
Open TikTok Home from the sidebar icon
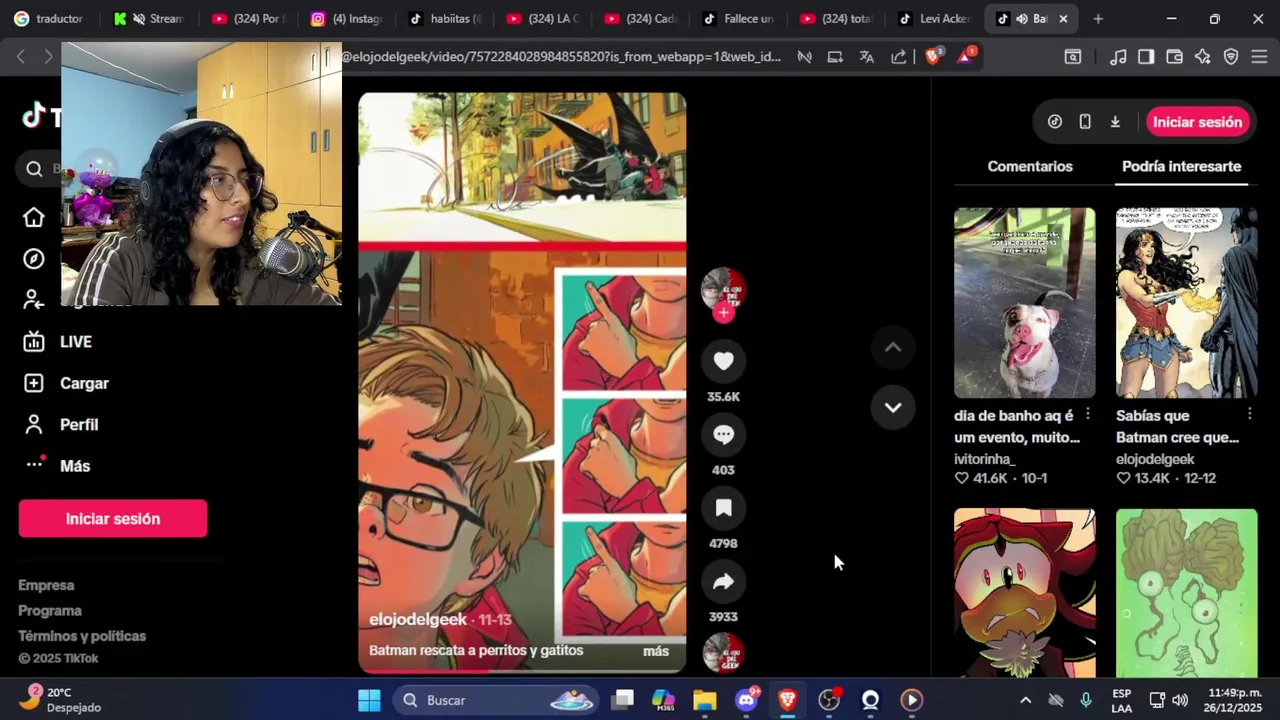click(34, 217)
